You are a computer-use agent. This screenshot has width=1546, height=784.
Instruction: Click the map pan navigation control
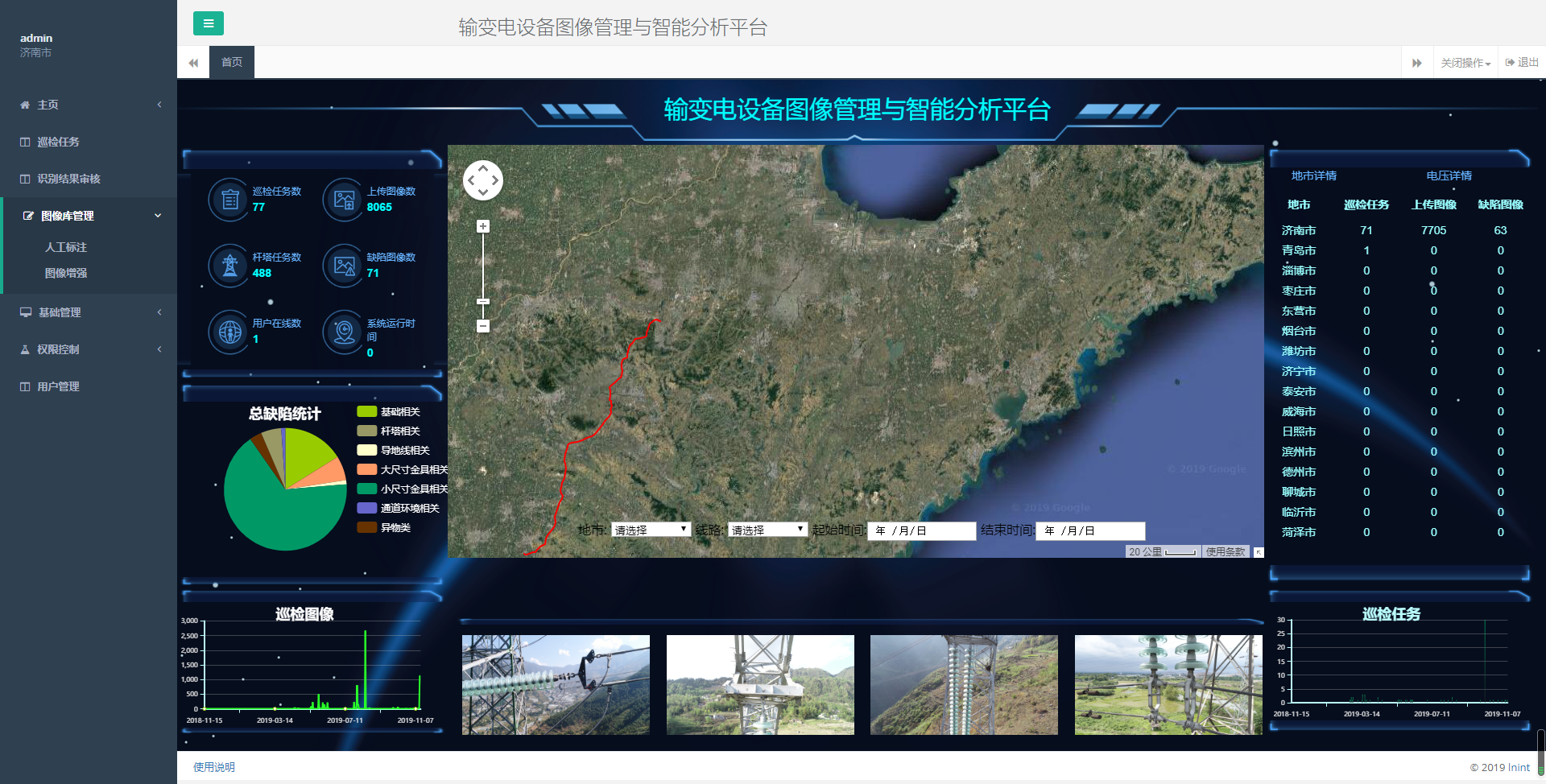coord(483,180)
